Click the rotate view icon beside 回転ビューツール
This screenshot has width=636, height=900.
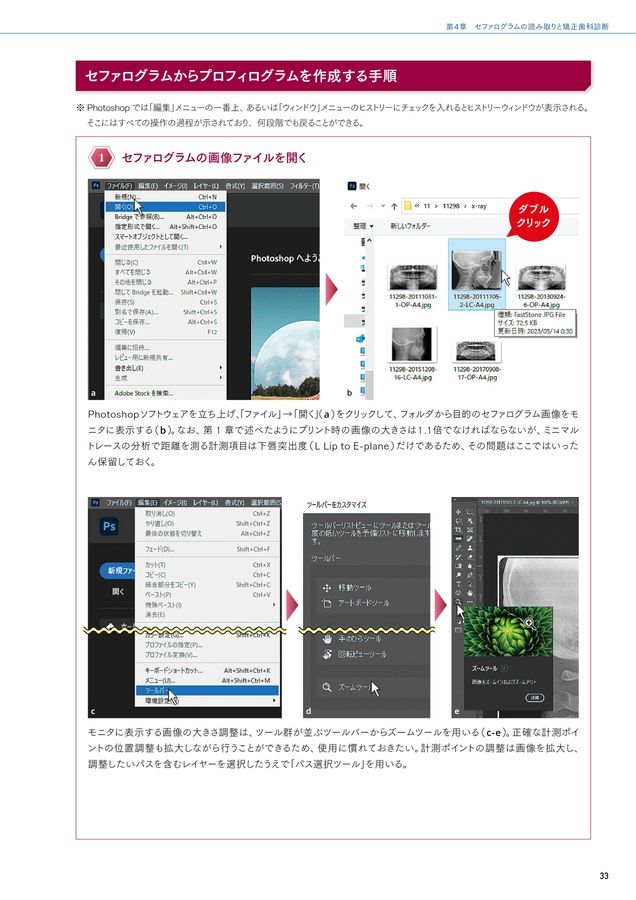click(327, 654)
